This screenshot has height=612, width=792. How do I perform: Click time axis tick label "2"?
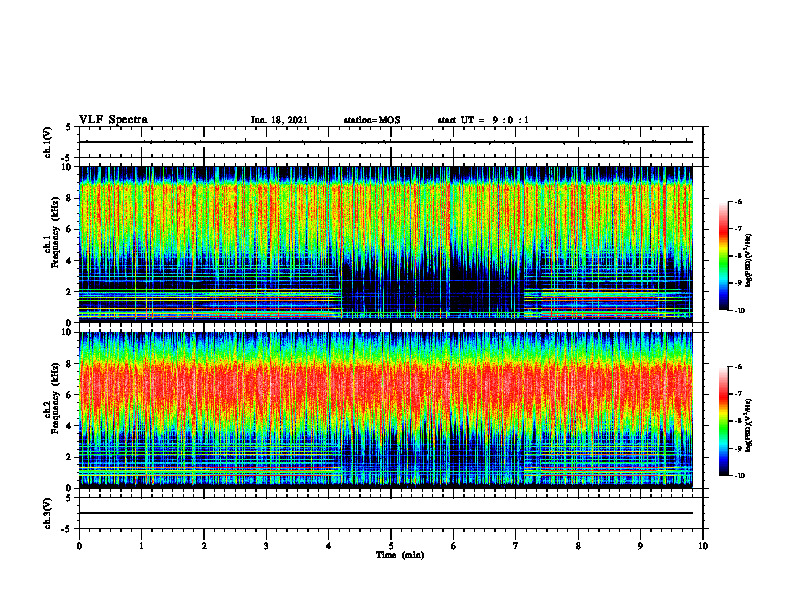pyautogui.click(x=204, y=546)
